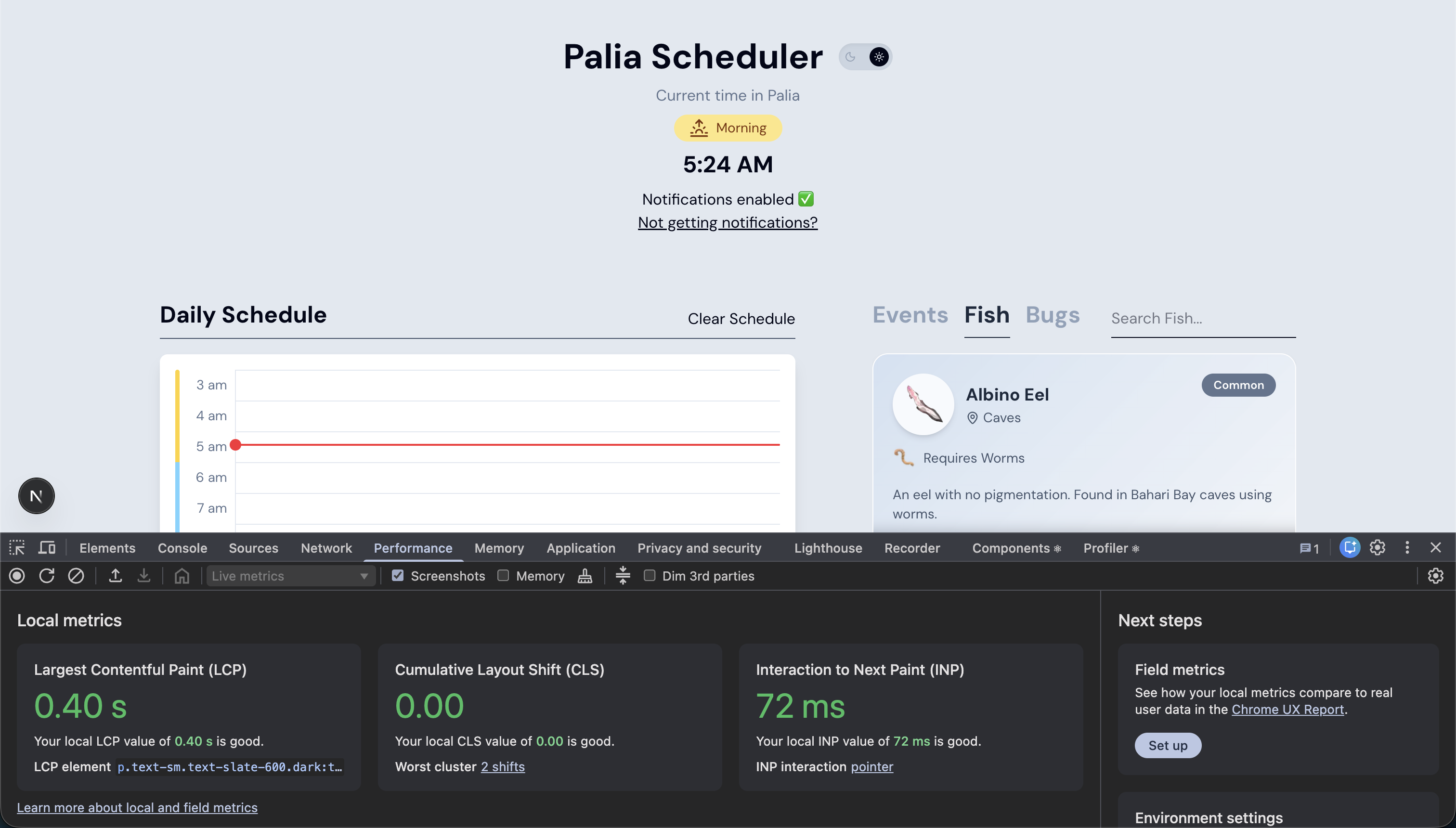Click the record performance trace button
Image resolution: width=1456 pixels, height=828 pixels.
tap(17, 576)
